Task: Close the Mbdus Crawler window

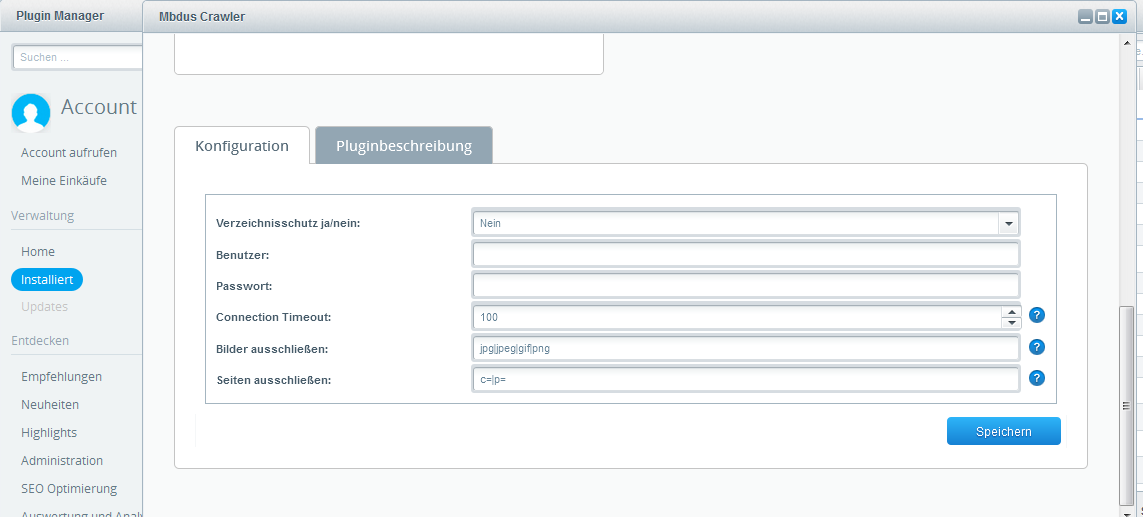Action: [1119, 17]
